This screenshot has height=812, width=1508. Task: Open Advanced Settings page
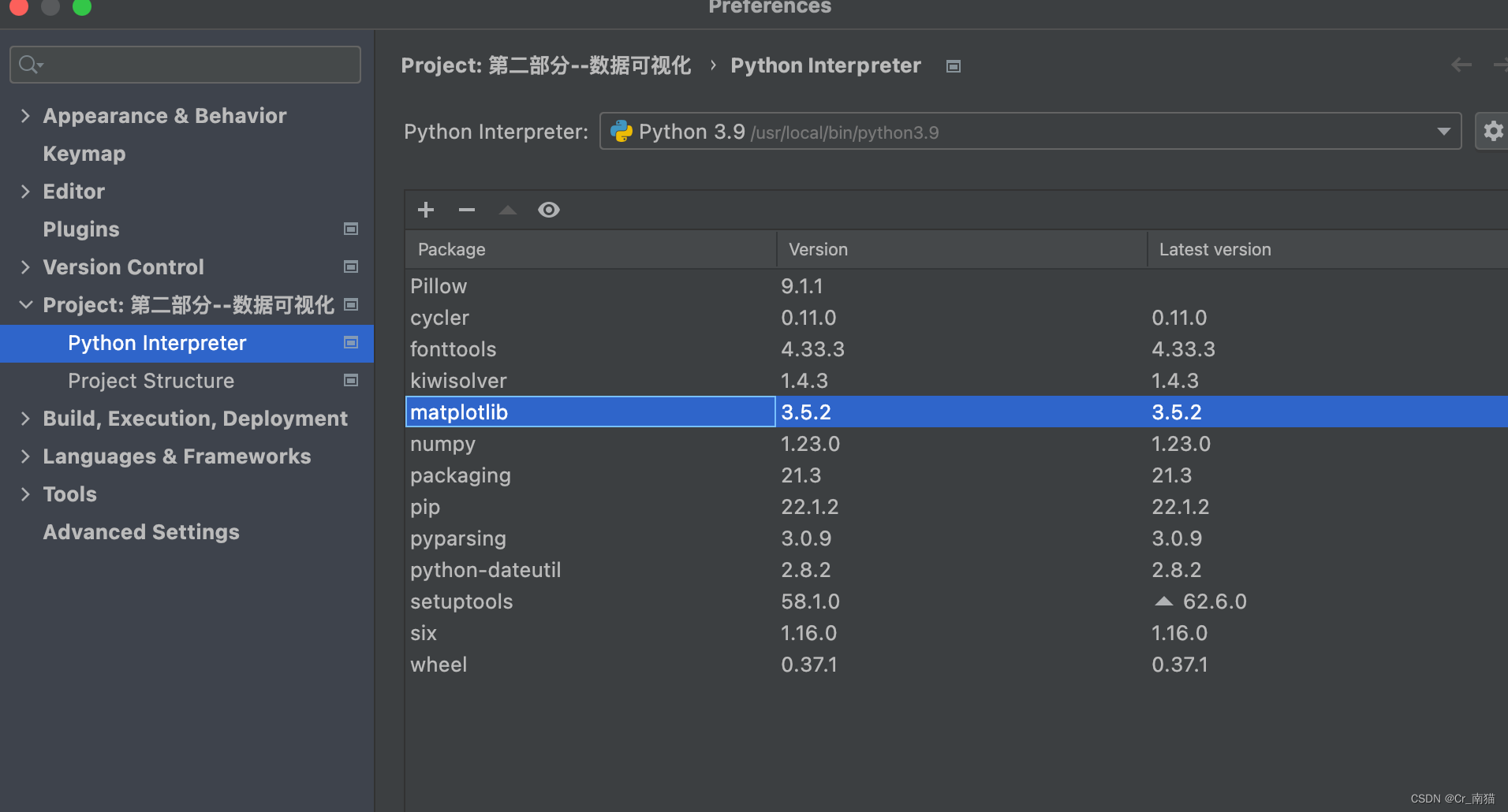tap(141, 532)
